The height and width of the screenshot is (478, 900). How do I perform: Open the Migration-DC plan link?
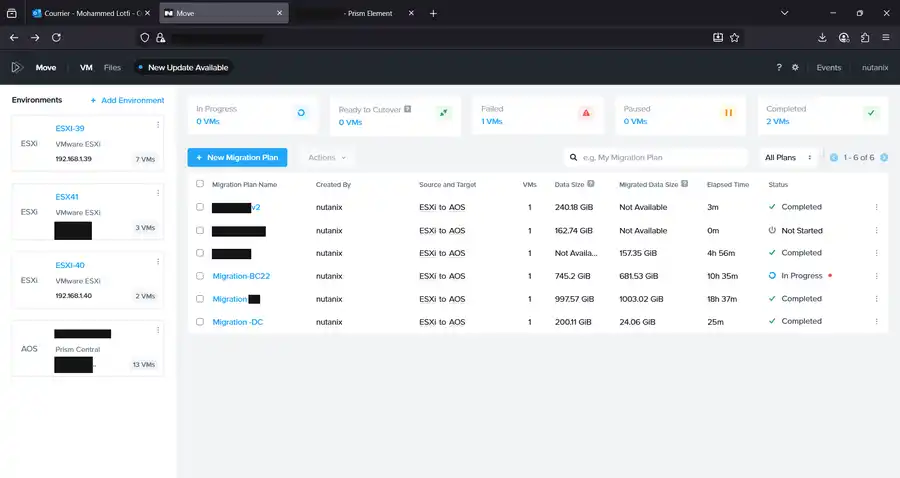238,322
